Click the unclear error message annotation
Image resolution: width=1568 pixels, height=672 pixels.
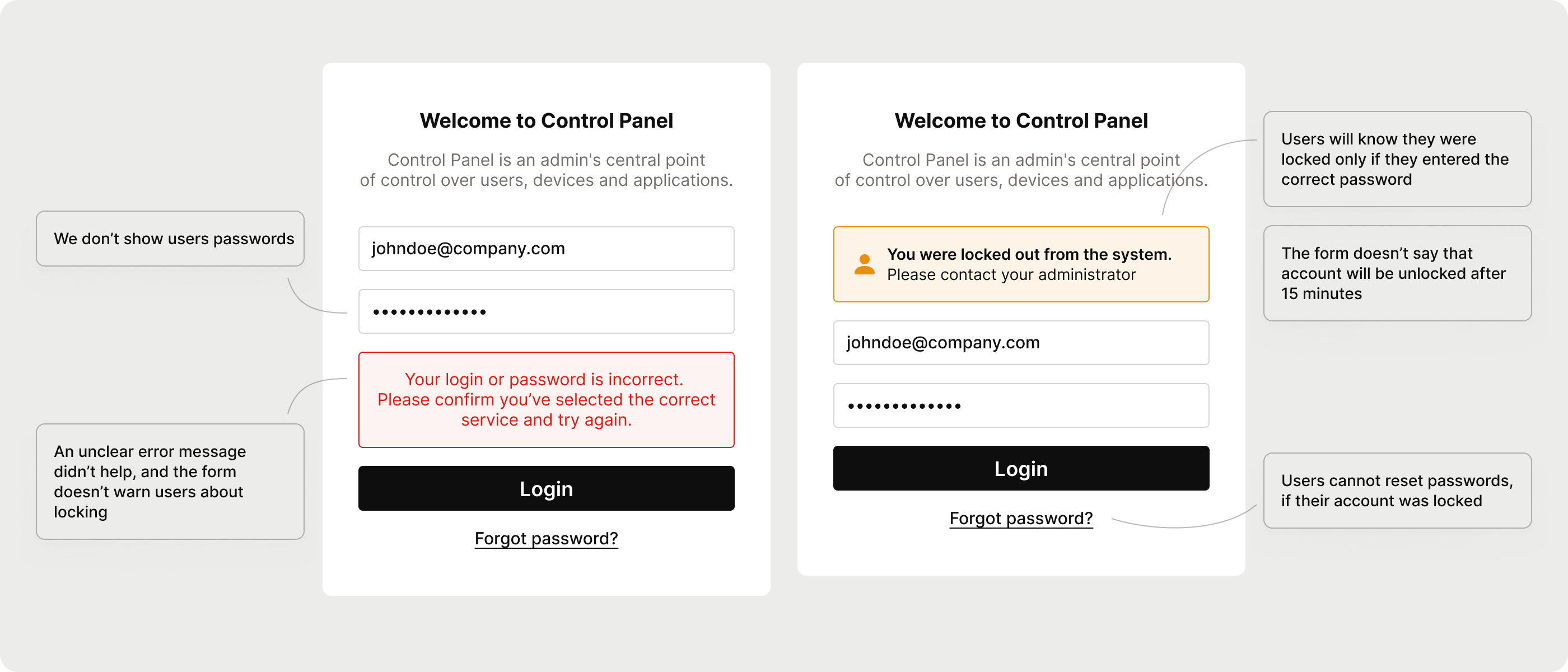coord(170,482)
